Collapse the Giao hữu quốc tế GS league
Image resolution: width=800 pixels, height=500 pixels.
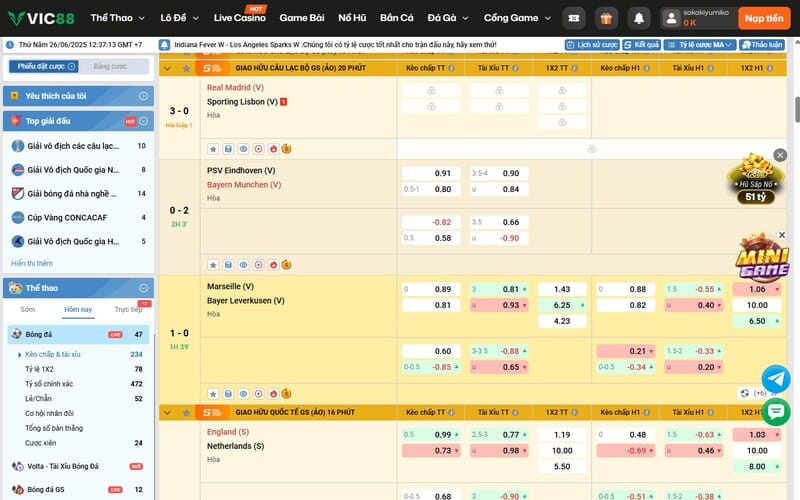tap(167, 412)
